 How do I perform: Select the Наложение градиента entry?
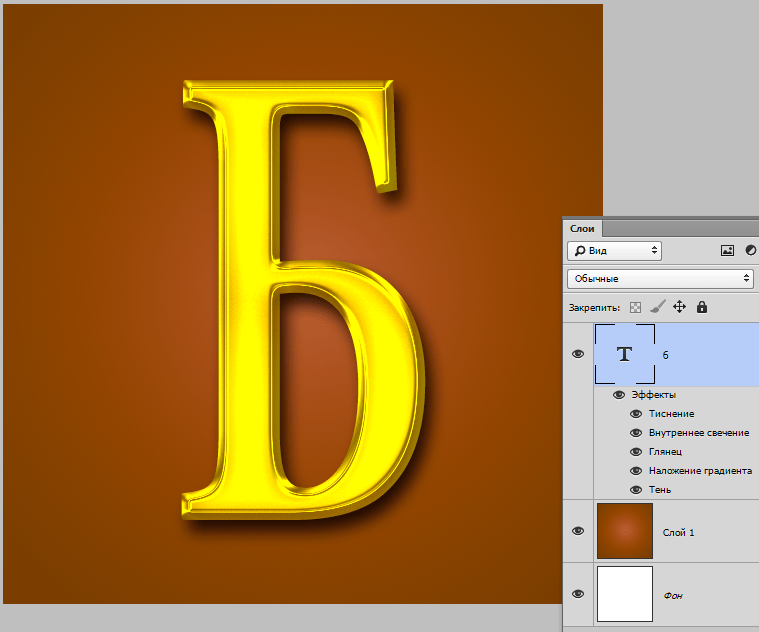(700, 470)
